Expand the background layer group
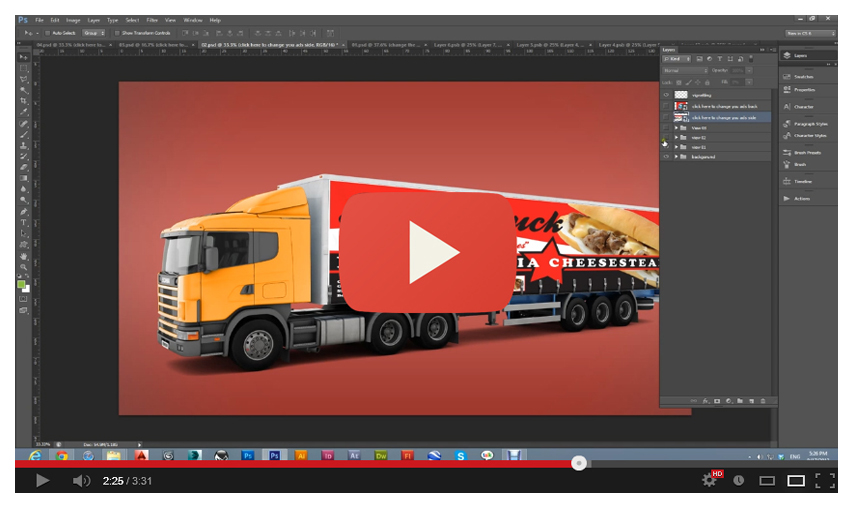 (x=675, y=157)
